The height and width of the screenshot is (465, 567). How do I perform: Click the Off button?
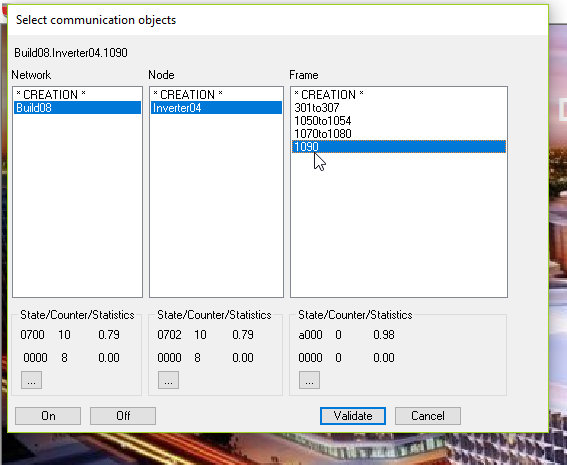point(123,416)
